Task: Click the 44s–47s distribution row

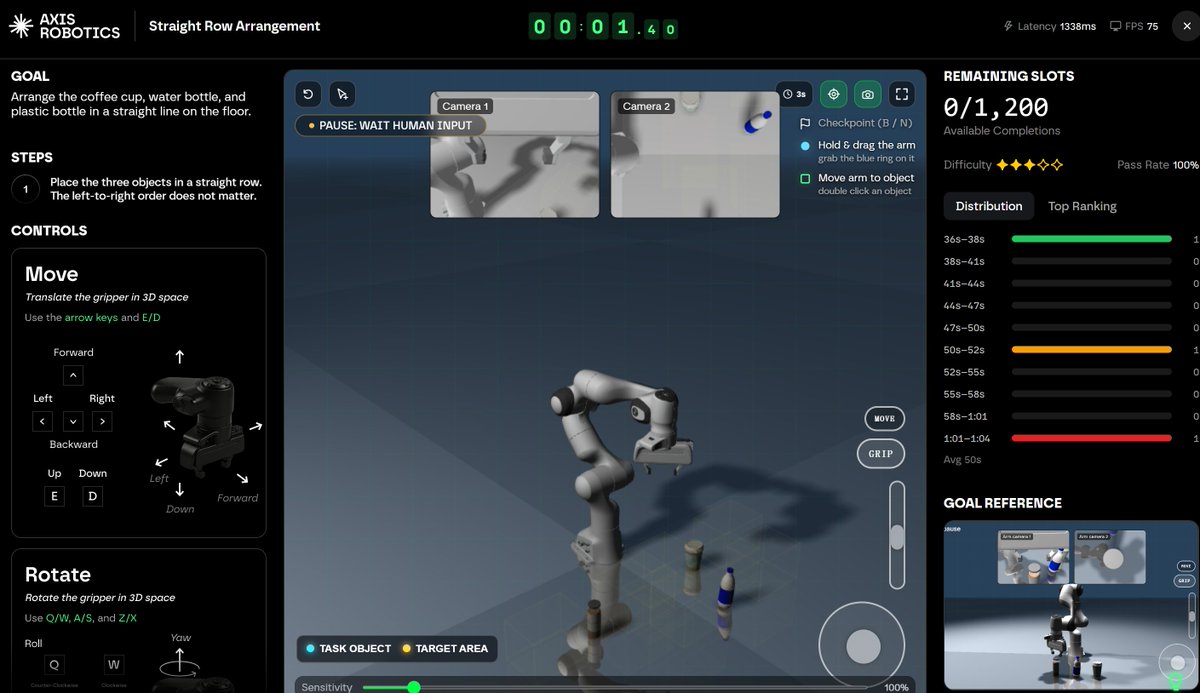Action: pos(1072,305)
